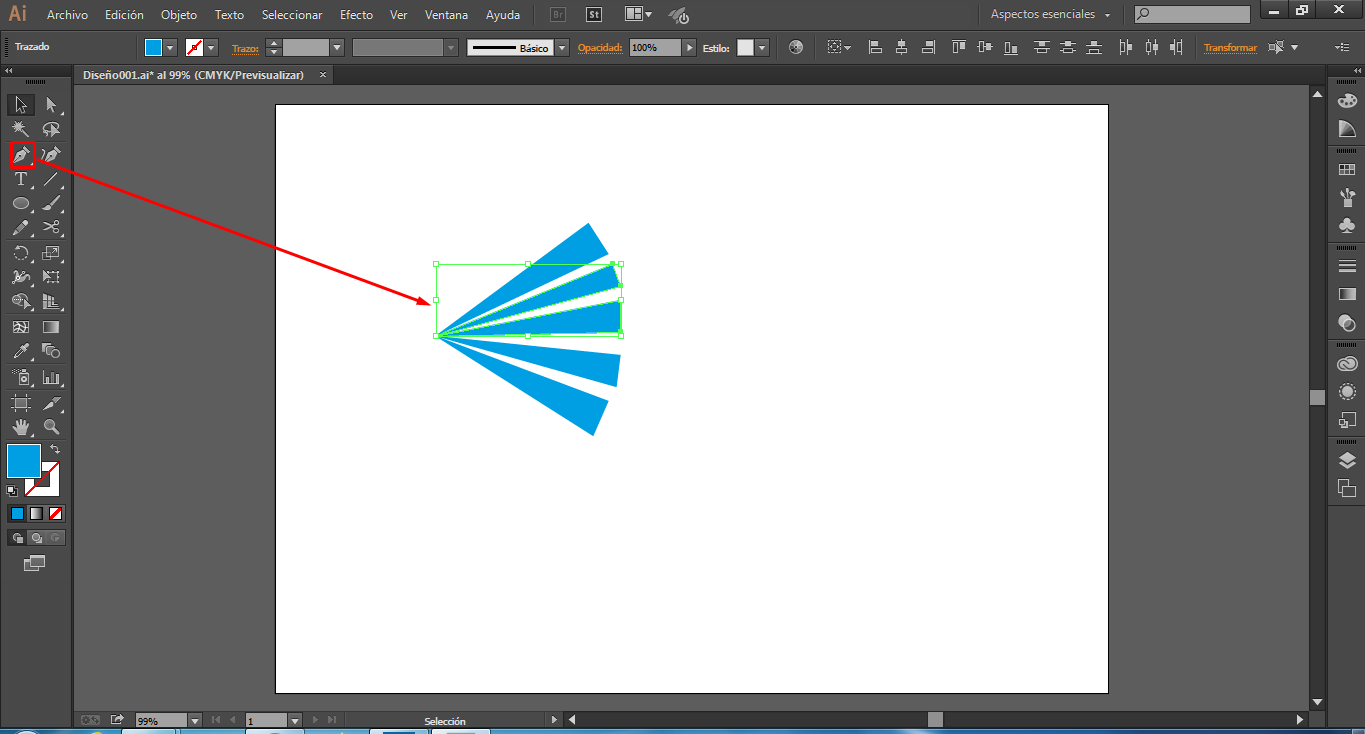Click the Opacidad label link
Viewport: 1365px width, 734px height.
(600, 48)
